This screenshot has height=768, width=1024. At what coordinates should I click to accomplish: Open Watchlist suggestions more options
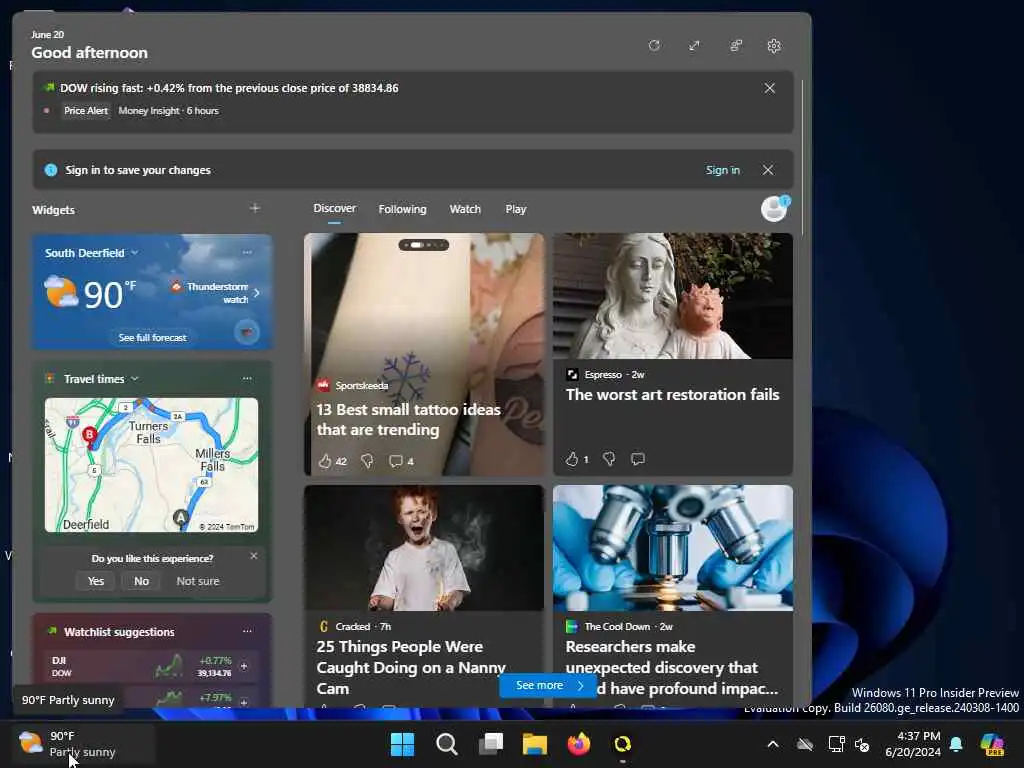247,632
